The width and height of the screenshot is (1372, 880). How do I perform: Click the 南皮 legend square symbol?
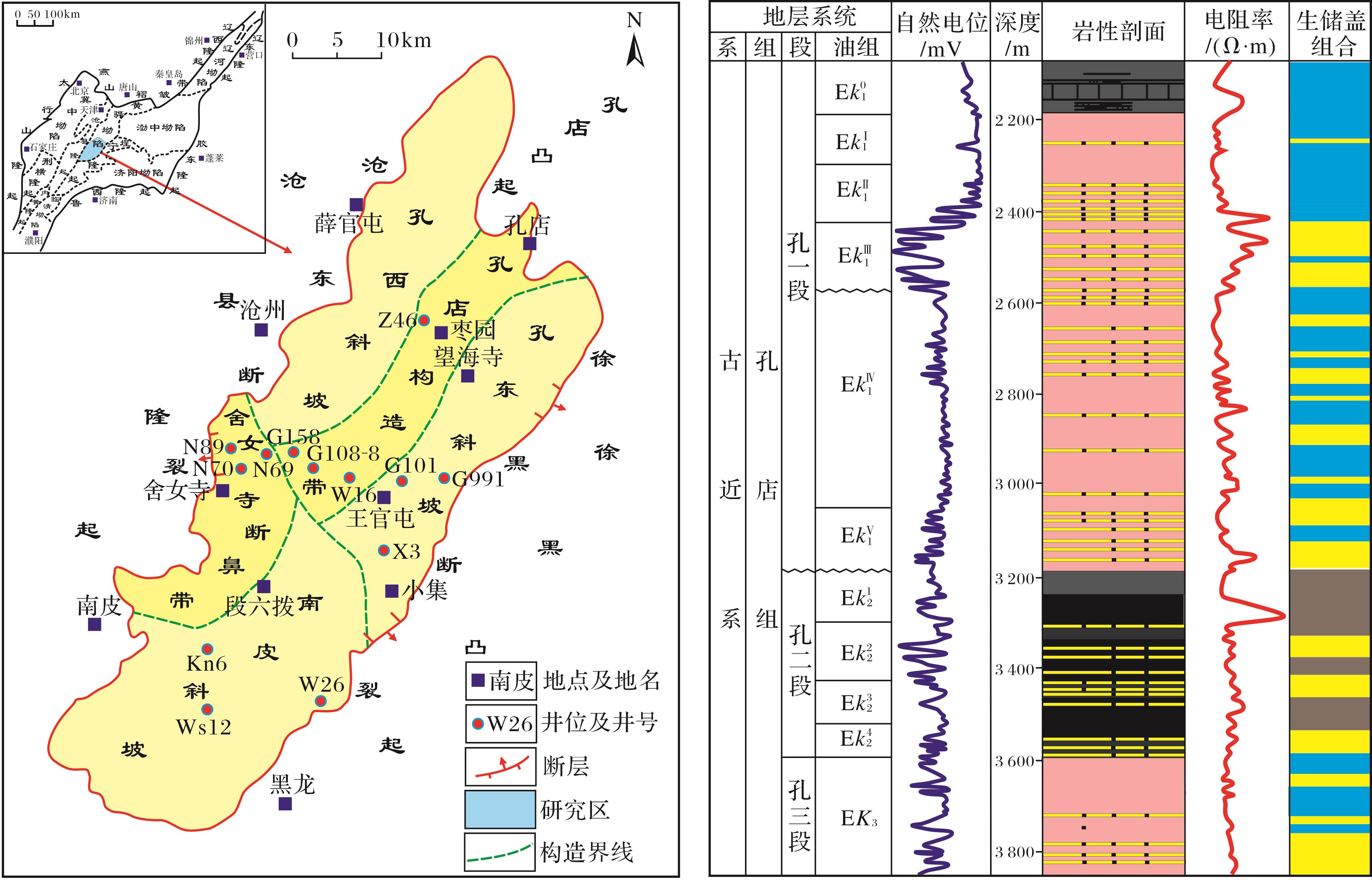pyautogui.click(x=478, y=680)
